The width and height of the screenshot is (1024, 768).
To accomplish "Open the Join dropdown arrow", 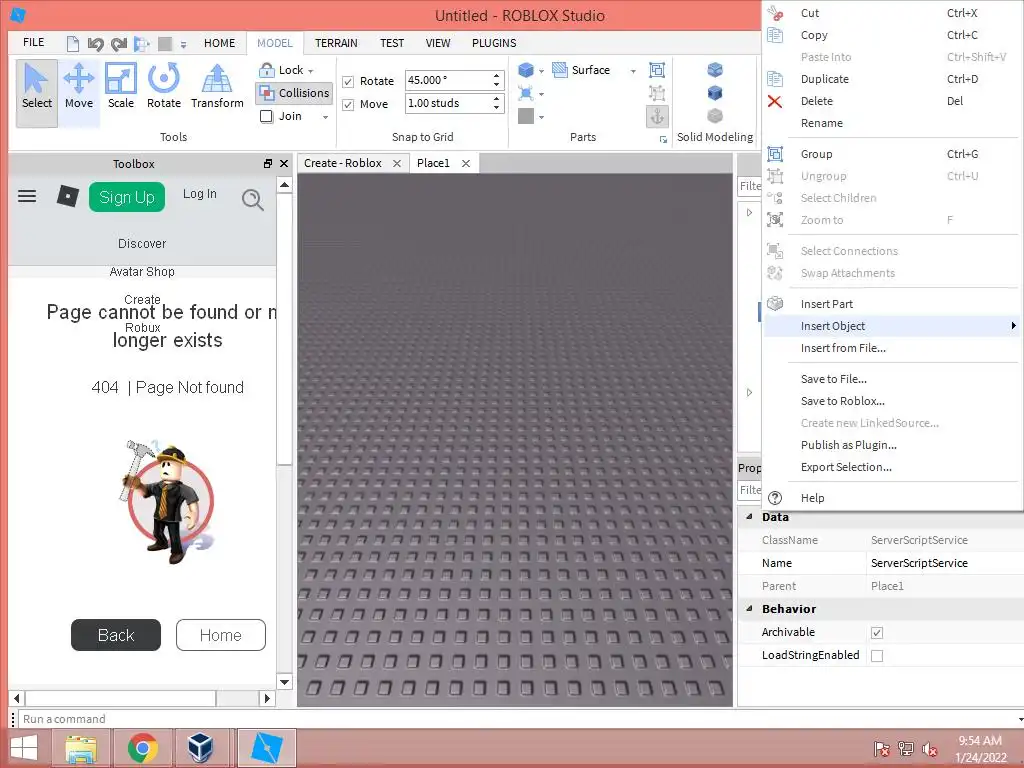I will pyautogui.click(x=325, y=117).
